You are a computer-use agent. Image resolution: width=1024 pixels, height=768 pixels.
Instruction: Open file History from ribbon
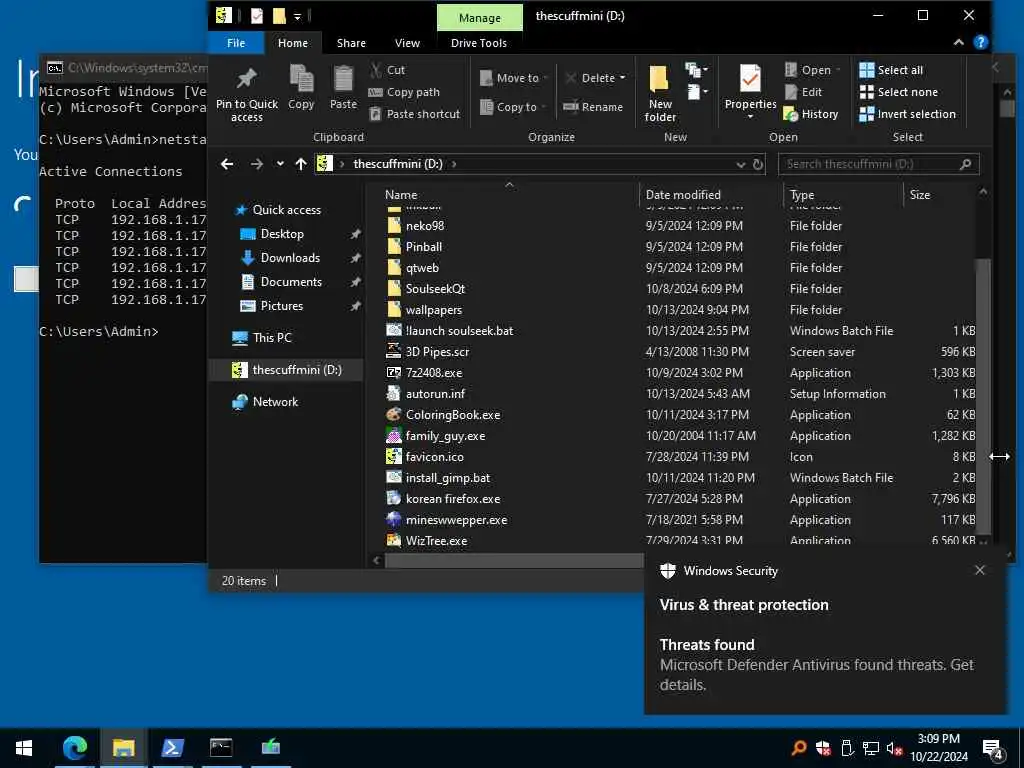[x=810, y=114]
